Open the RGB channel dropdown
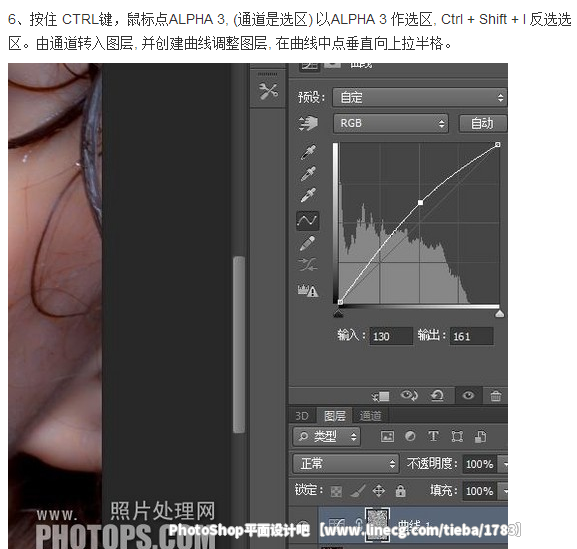Image resolution: width=577 pixels, height=549 pixels. (391, 123)
